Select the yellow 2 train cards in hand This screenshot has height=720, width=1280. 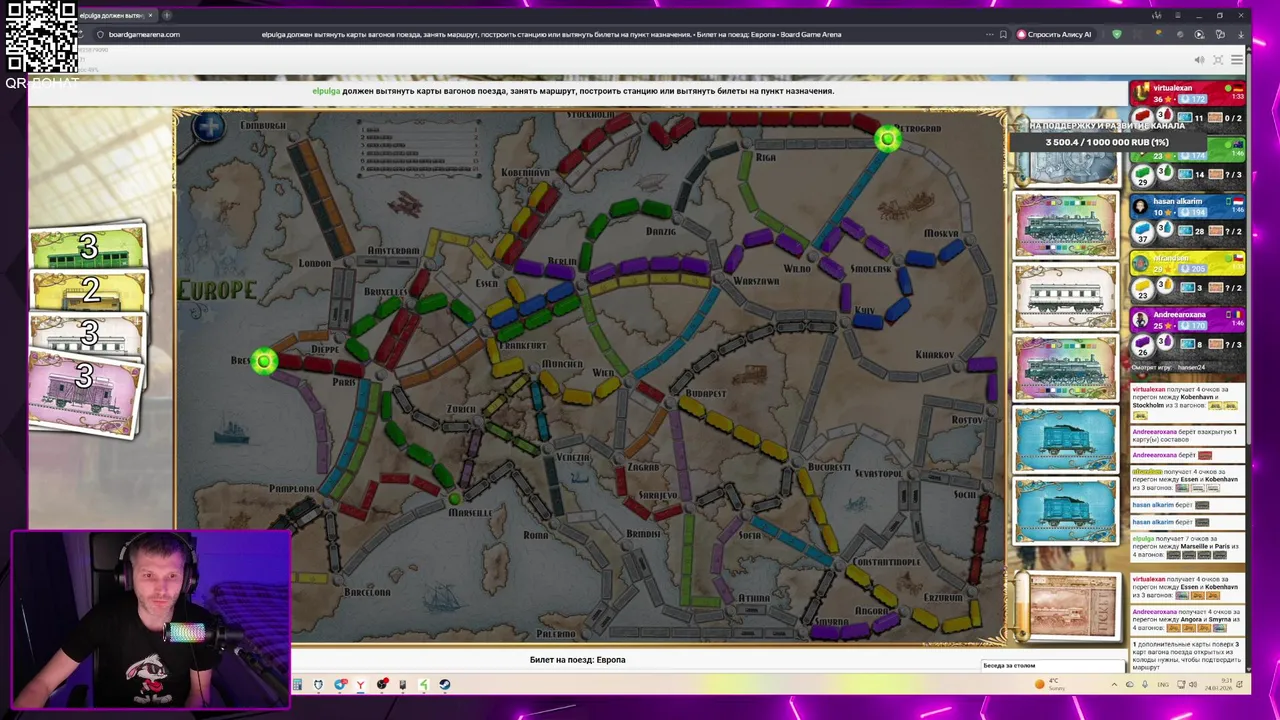(x=90, y=290)
